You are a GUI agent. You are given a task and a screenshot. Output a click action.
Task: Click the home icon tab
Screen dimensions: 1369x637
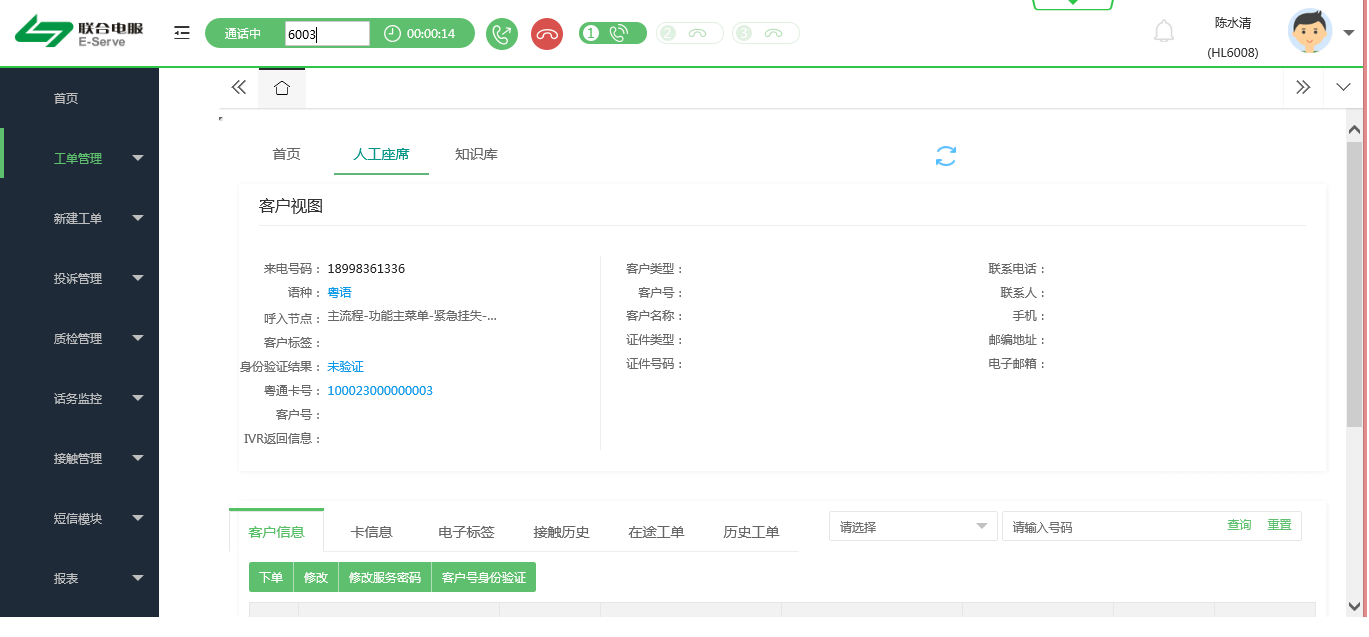pyautogui.click(x=282, y=88)
